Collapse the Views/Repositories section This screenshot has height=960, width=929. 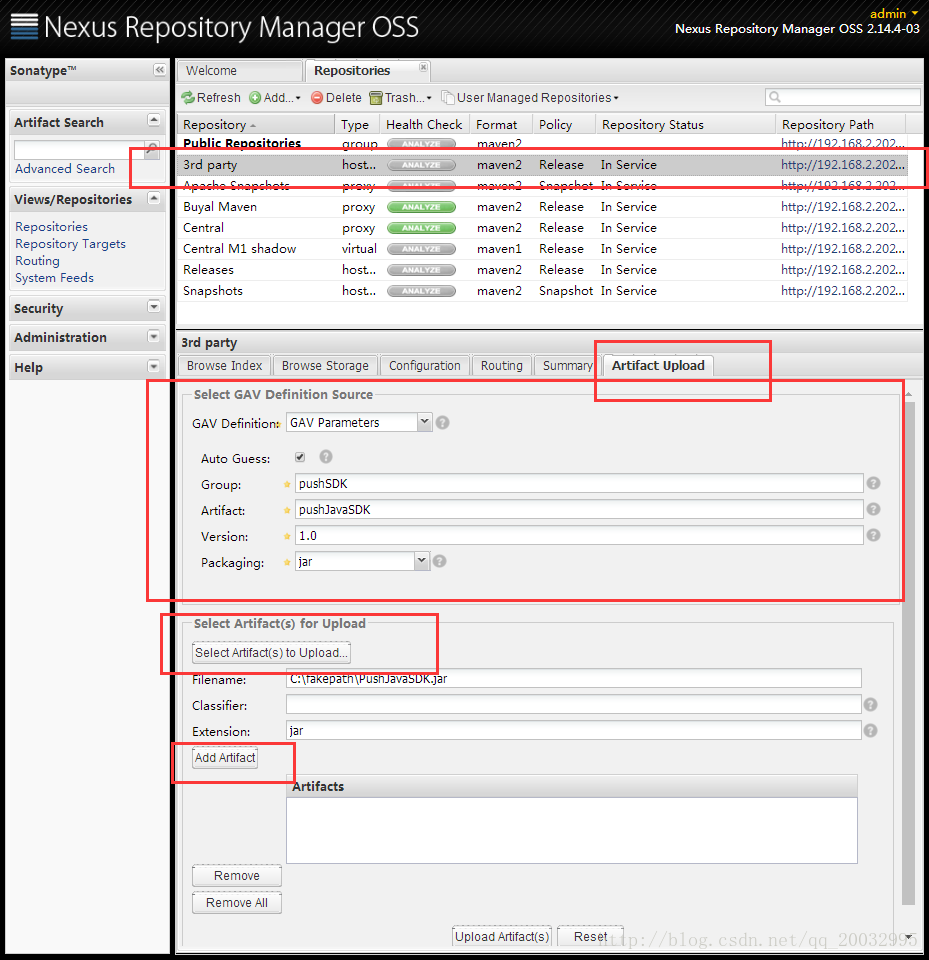[154, 198]
